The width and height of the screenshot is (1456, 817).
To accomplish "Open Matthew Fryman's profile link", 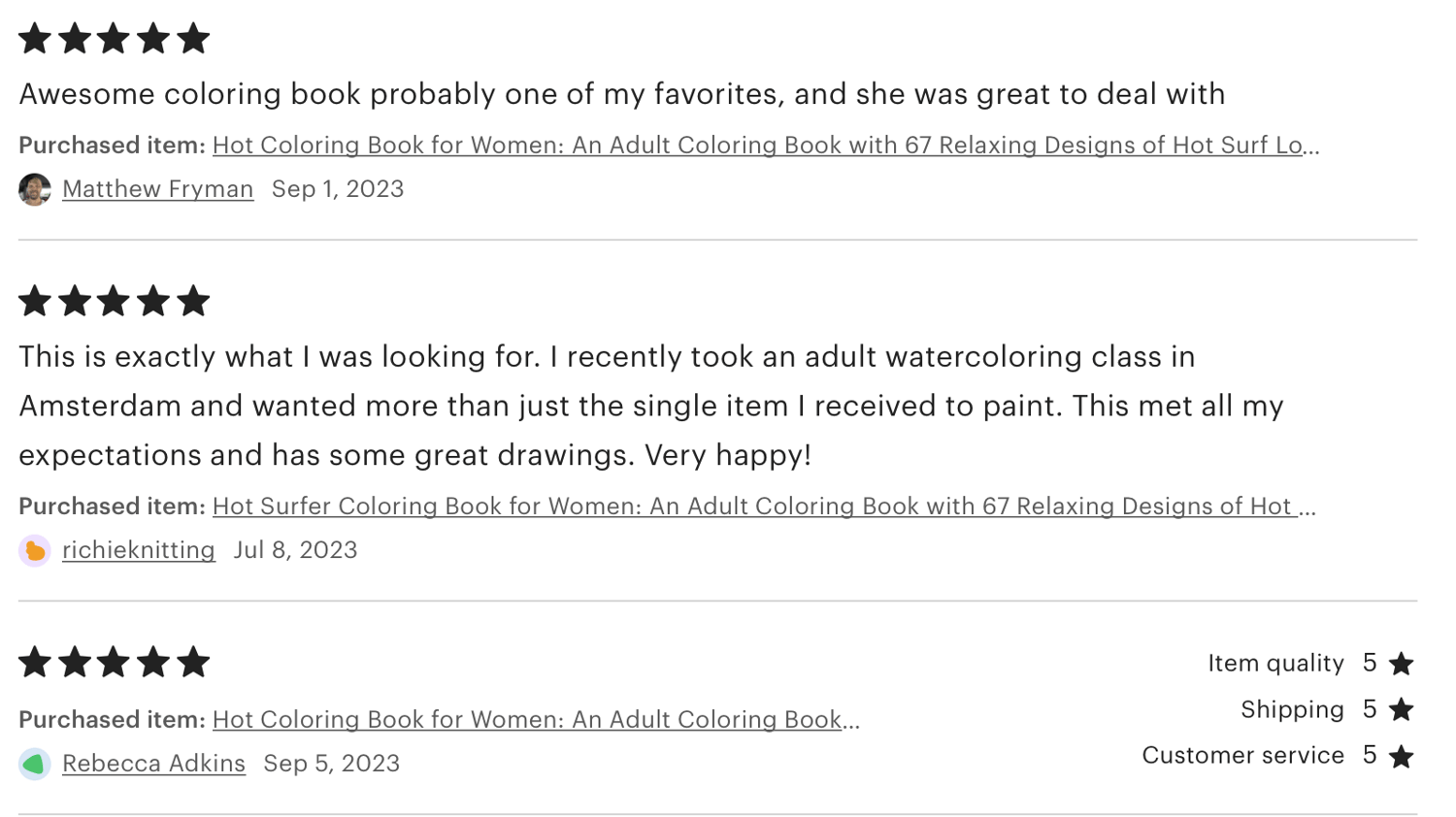I will tap(157, 189).
